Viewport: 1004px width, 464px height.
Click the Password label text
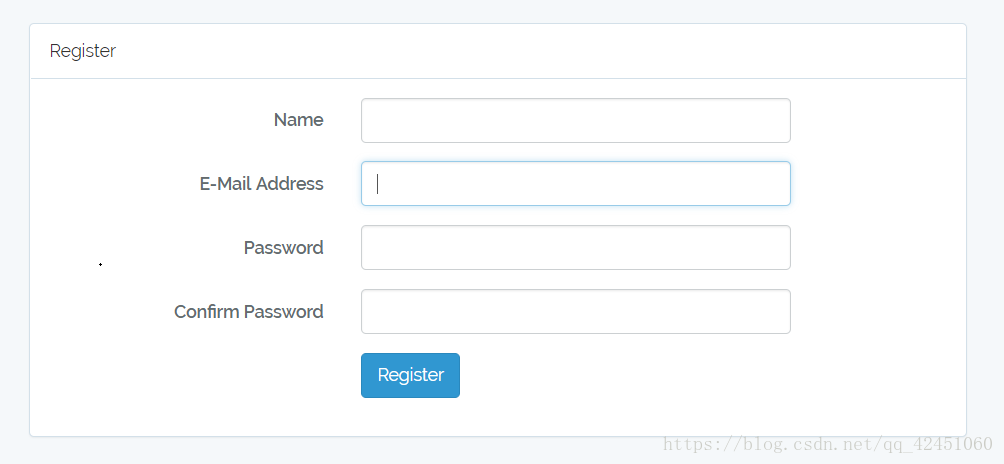[284, 248]
